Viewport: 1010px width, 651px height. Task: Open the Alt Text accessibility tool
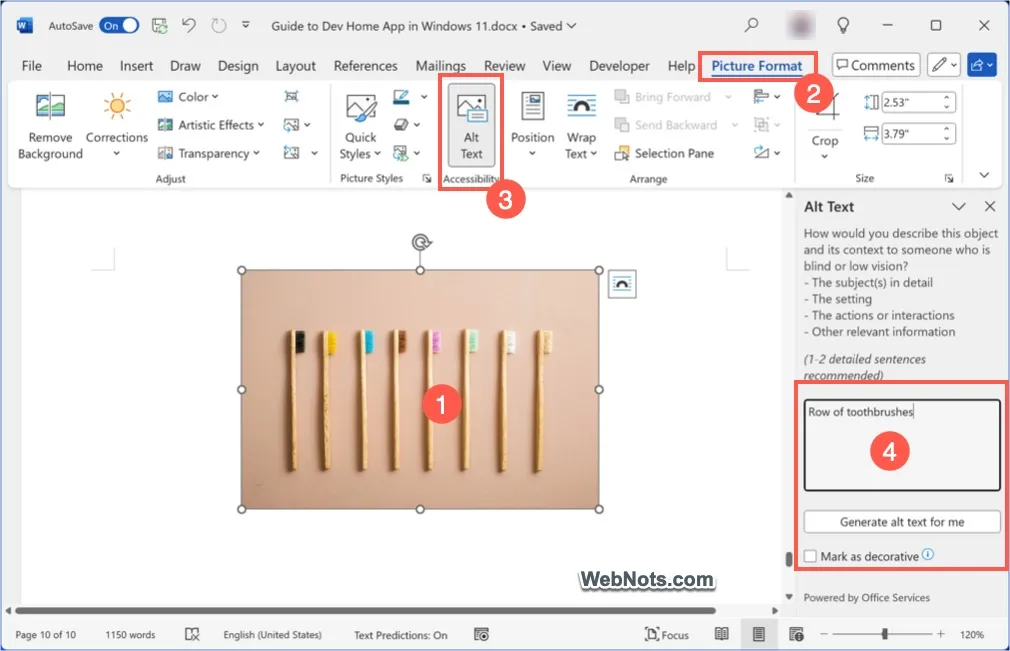471,128
